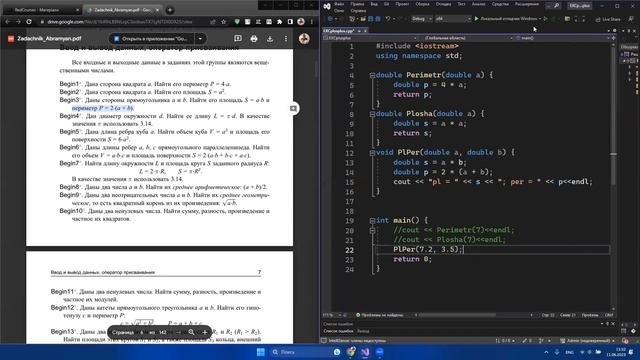Screen dimensions: 640x360
Task: Open Chrome profile avatar in toolbar
Action: point(301,22)
